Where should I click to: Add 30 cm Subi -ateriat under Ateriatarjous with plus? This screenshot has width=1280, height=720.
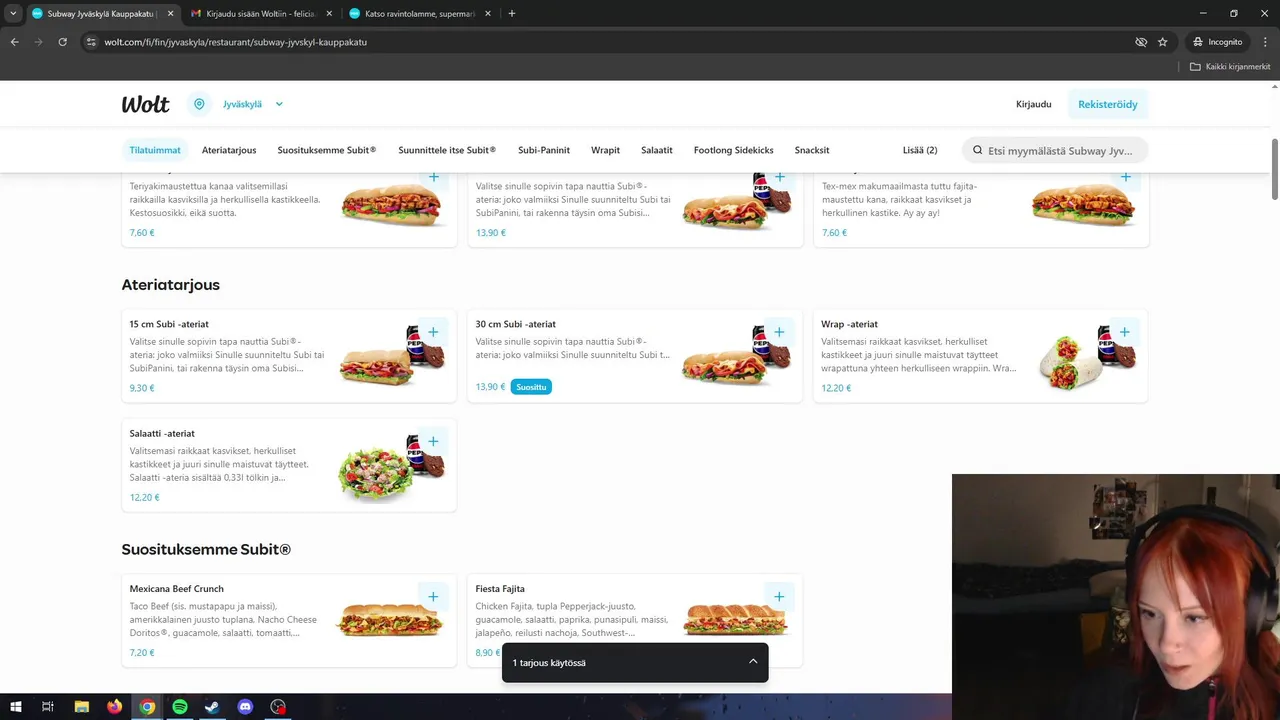(779, 332)
